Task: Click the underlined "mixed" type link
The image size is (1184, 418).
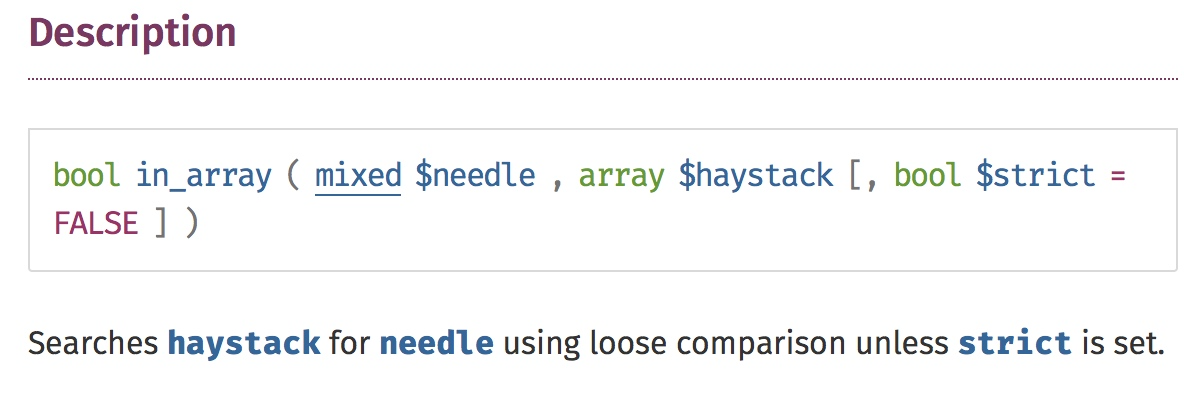Action: click(358, 176)
